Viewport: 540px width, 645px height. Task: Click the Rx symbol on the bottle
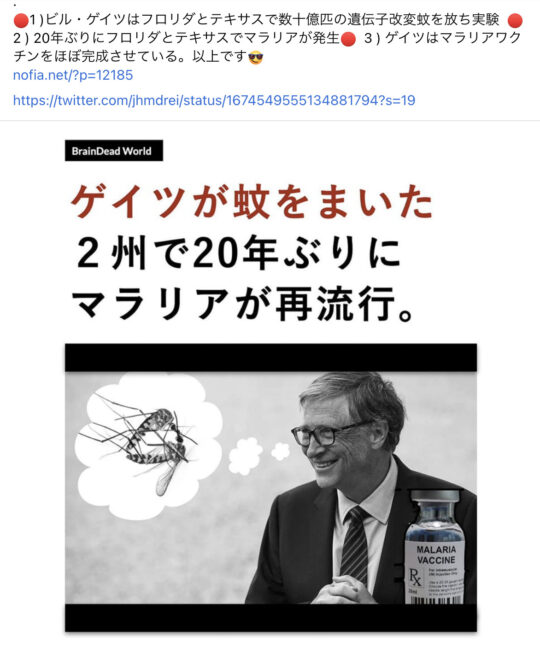[x=415, y=577]
